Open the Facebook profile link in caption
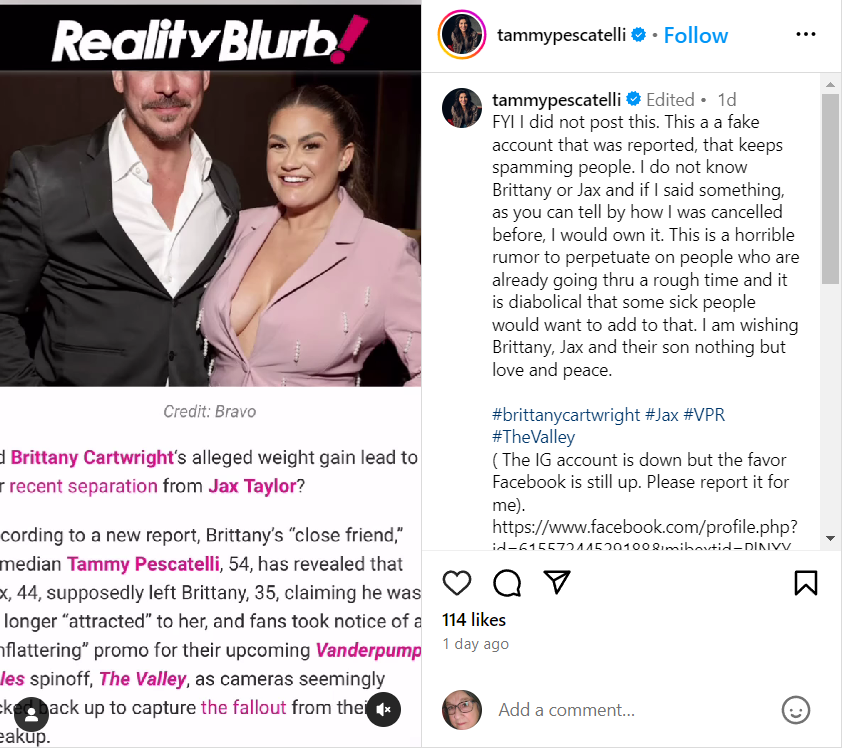 point(644,526)
